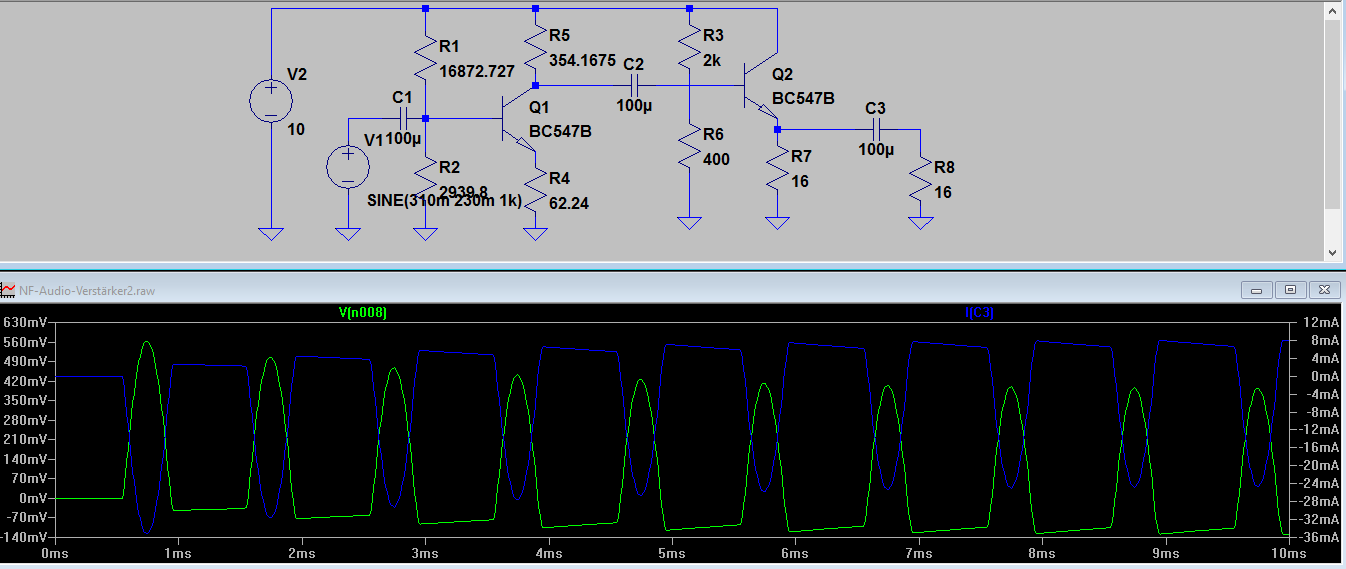
Task: Click the schematic scrollbar up arrow
Action: [1332, 10]
